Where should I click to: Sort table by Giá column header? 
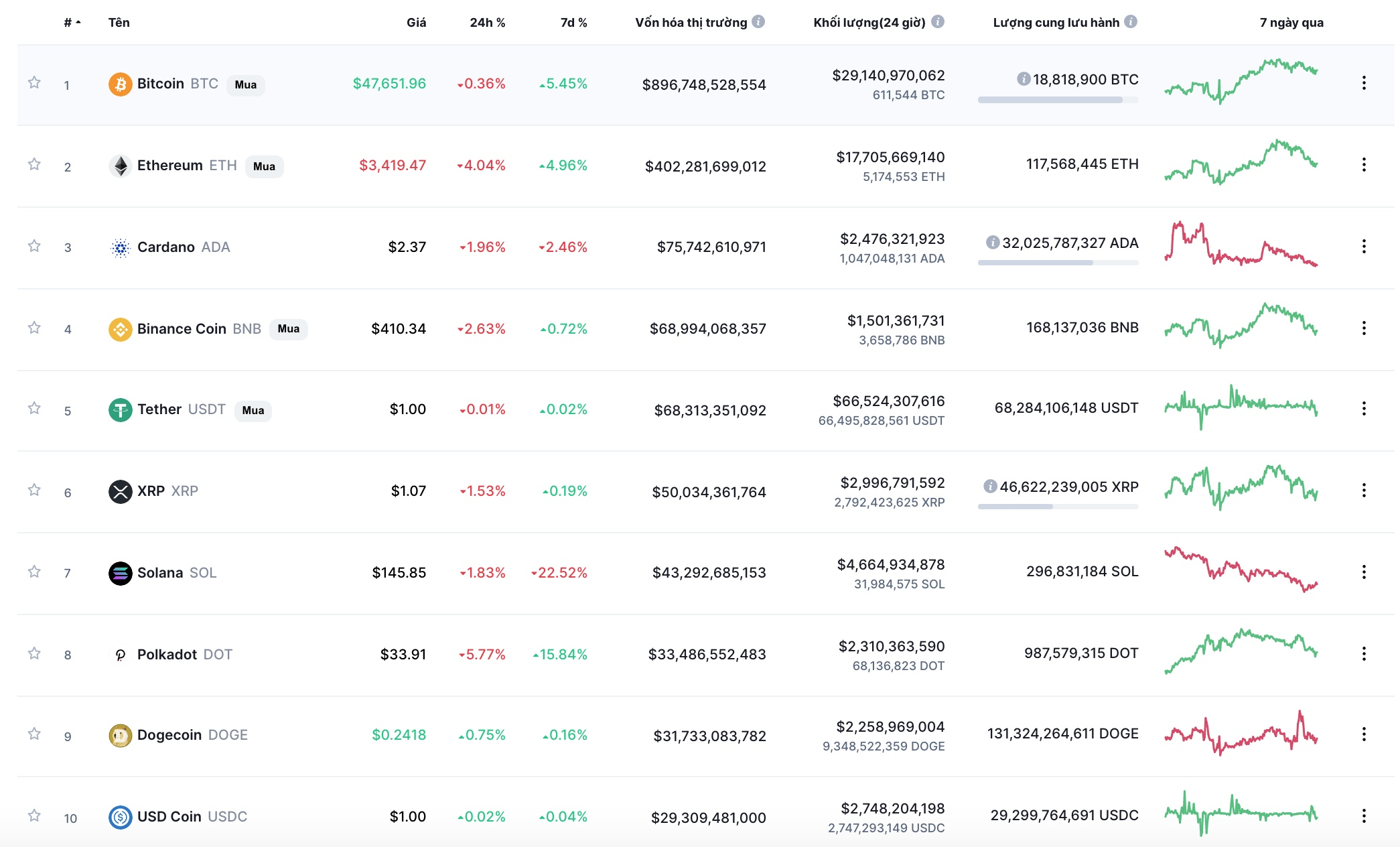pyautogui.click(x=417, y=23)
